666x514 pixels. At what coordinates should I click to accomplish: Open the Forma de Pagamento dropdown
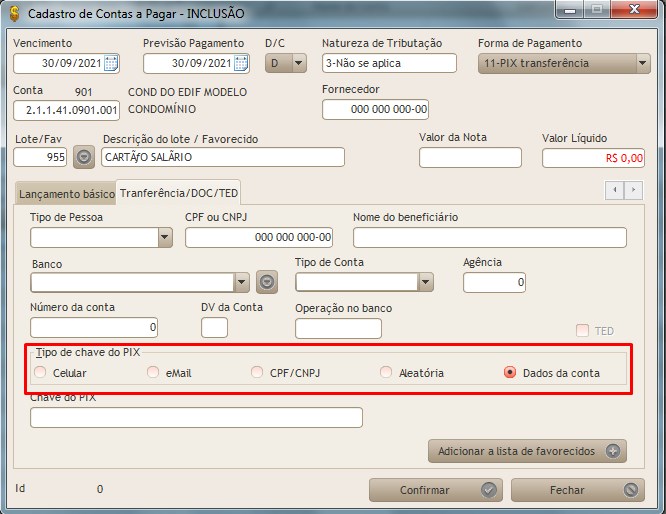642,64
